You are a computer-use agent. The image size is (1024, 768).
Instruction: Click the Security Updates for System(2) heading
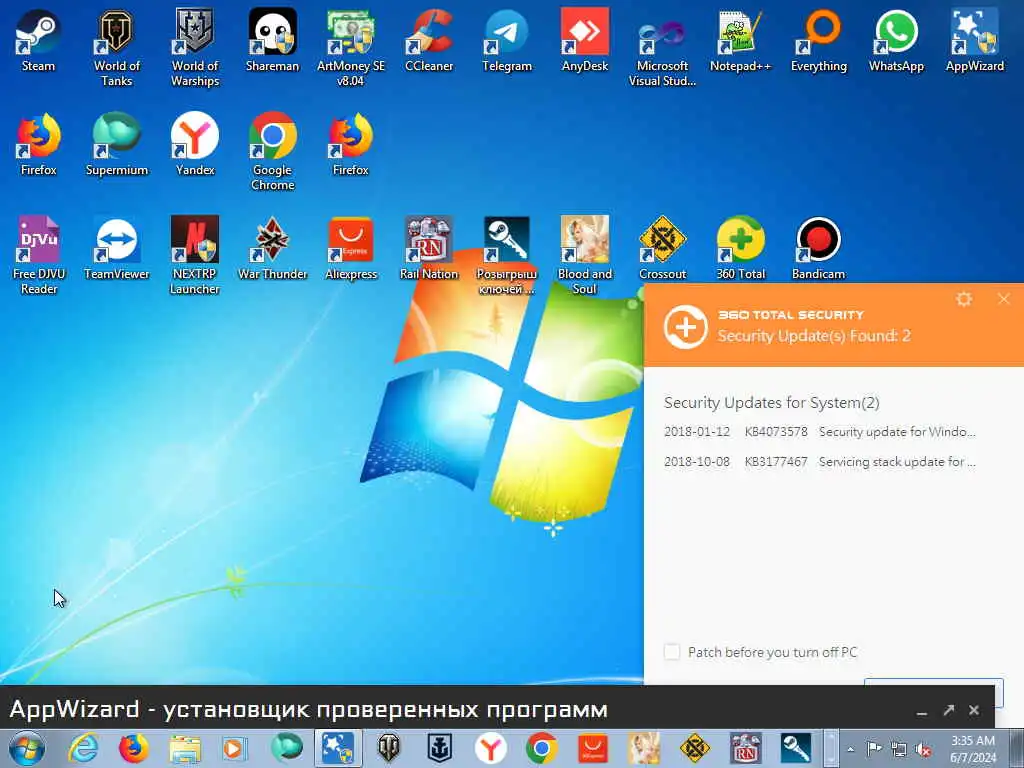771,402
